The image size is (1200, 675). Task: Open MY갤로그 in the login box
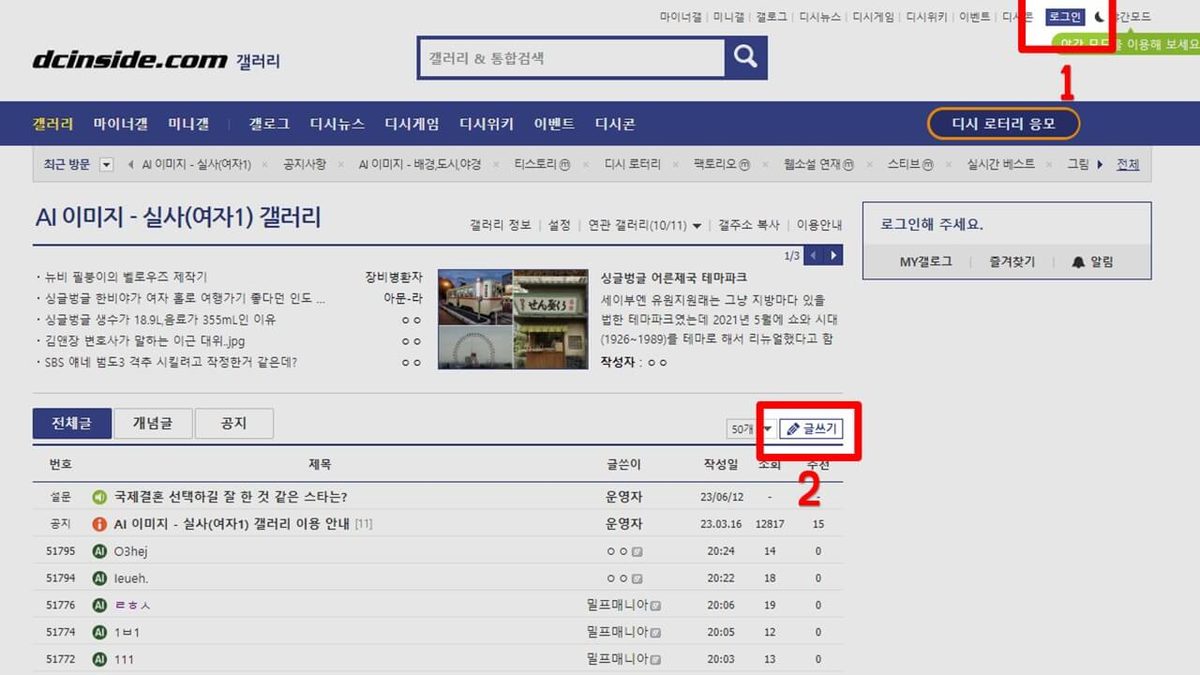pyautogui.click(x=925, y=262)
